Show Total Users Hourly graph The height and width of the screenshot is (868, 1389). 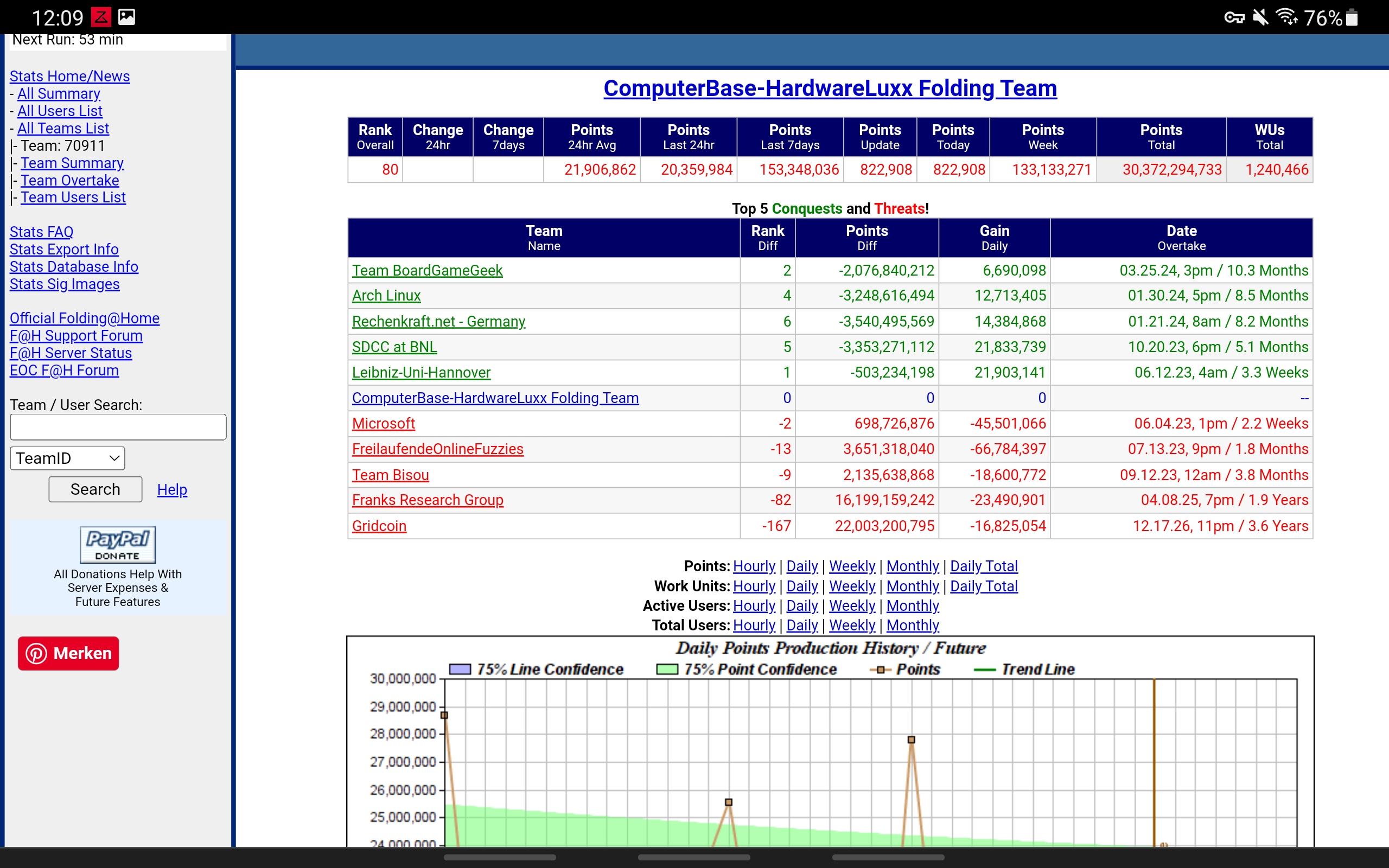[x=754, y=625]
